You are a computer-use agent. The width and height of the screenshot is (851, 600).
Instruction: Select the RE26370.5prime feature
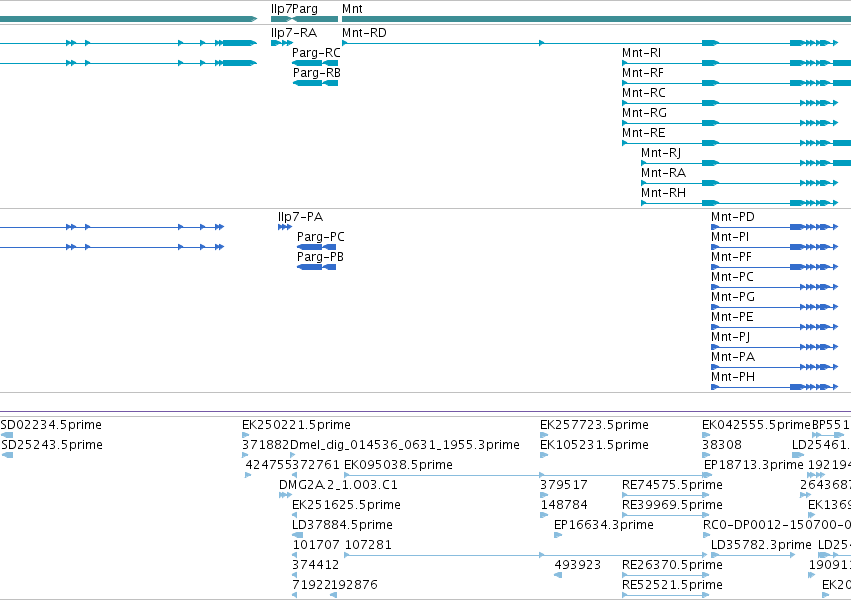click(x=672, y=565)
